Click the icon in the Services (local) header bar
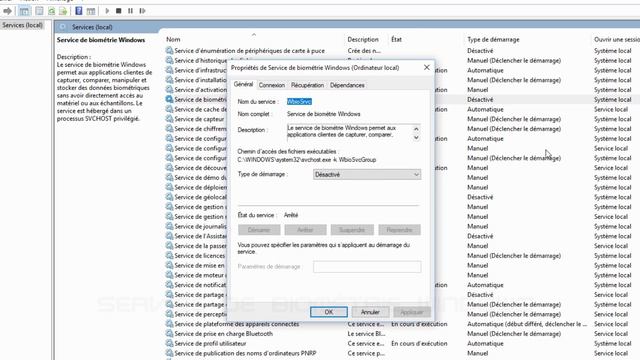Viewport: 640px width, 360px height. (x=62, y=27)
